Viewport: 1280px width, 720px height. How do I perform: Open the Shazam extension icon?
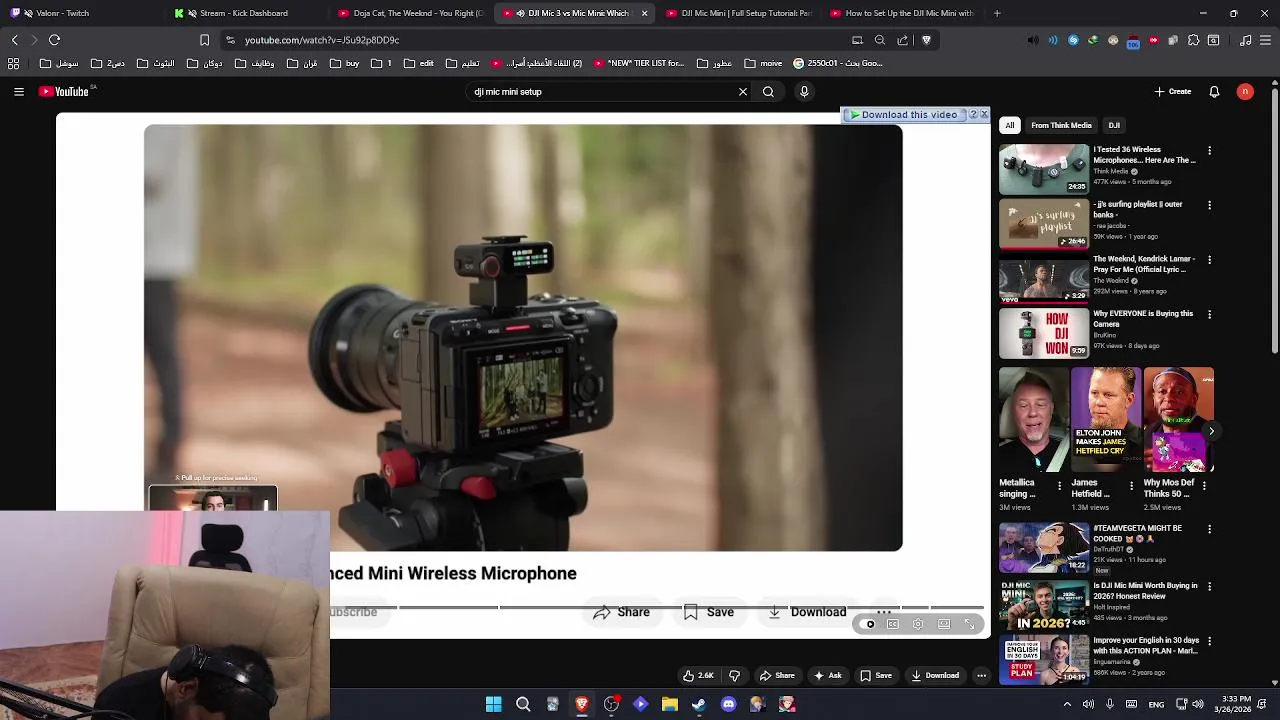coord(1073,40)
